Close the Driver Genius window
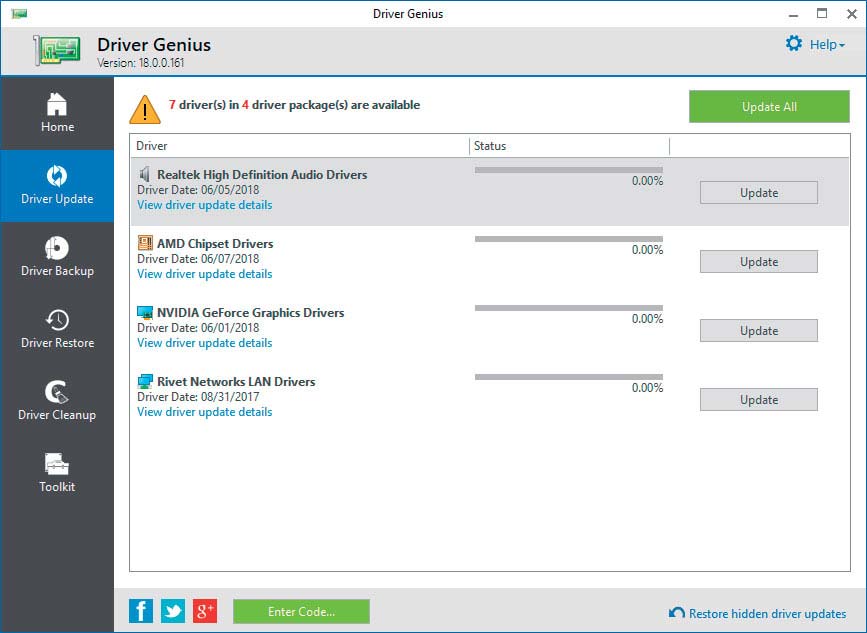 coord(852,14)
